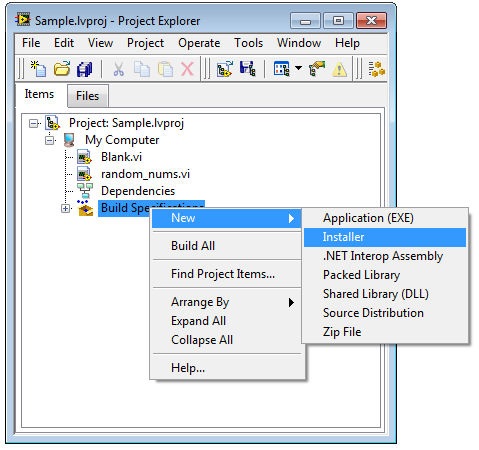The image size is (479, 450).
Task: Click the New Project toolbar icon
Action: coord(38,69)
